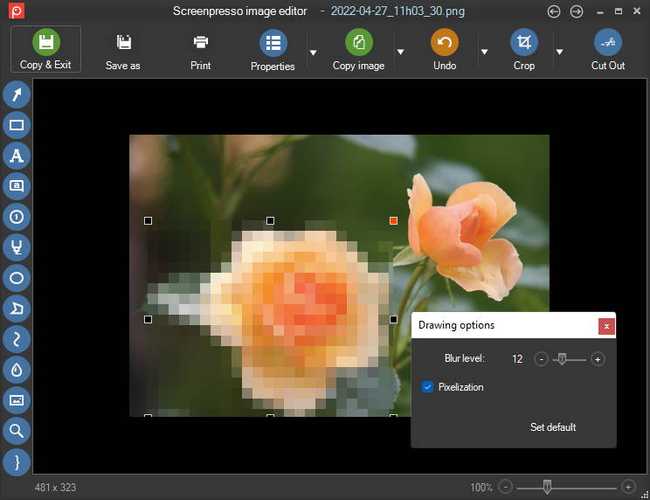Click Save as in toolbar
This screenshot has height=500, width=650.
(123, 50)
